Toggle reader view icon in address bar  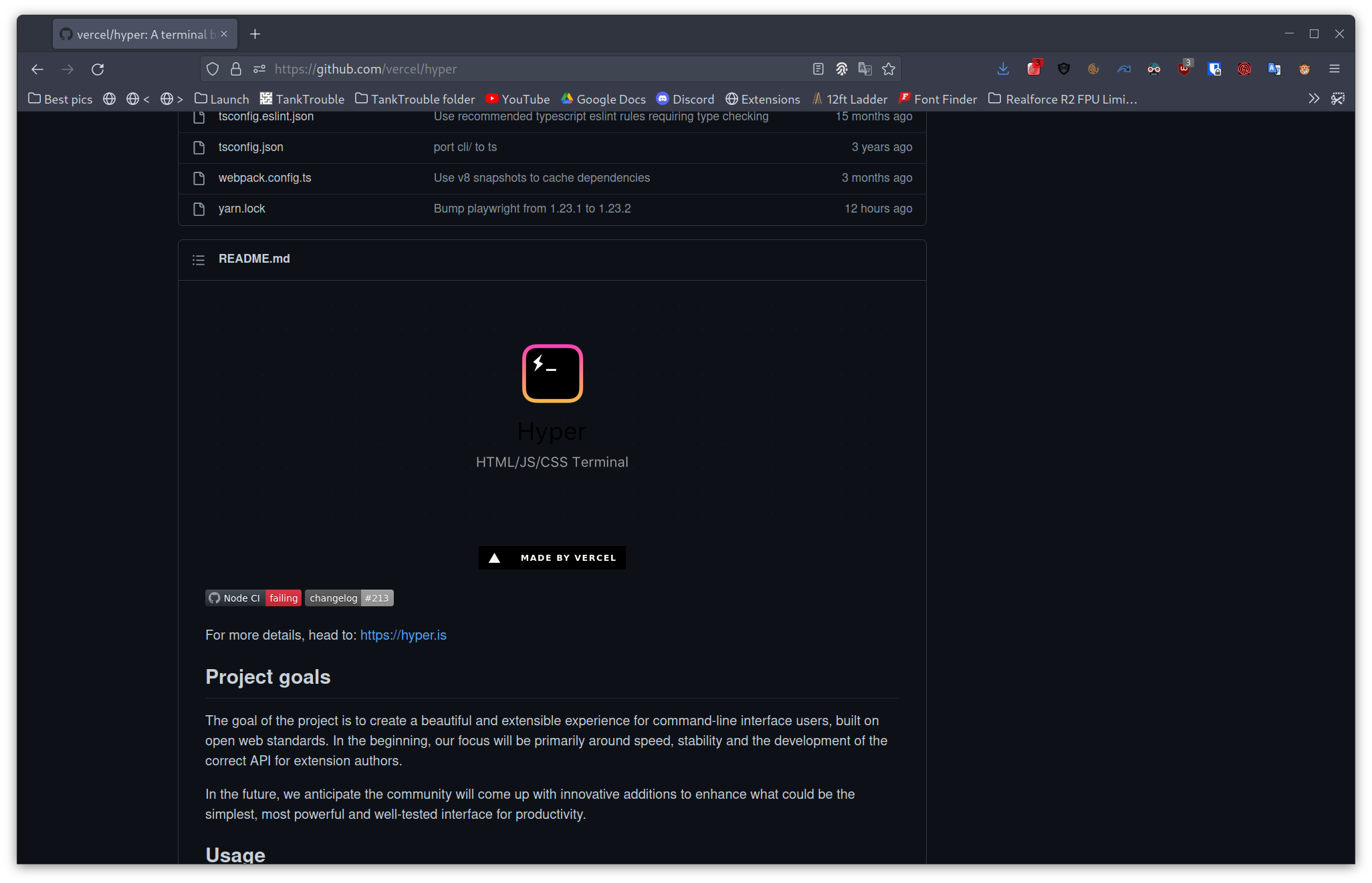click(818, 69)
